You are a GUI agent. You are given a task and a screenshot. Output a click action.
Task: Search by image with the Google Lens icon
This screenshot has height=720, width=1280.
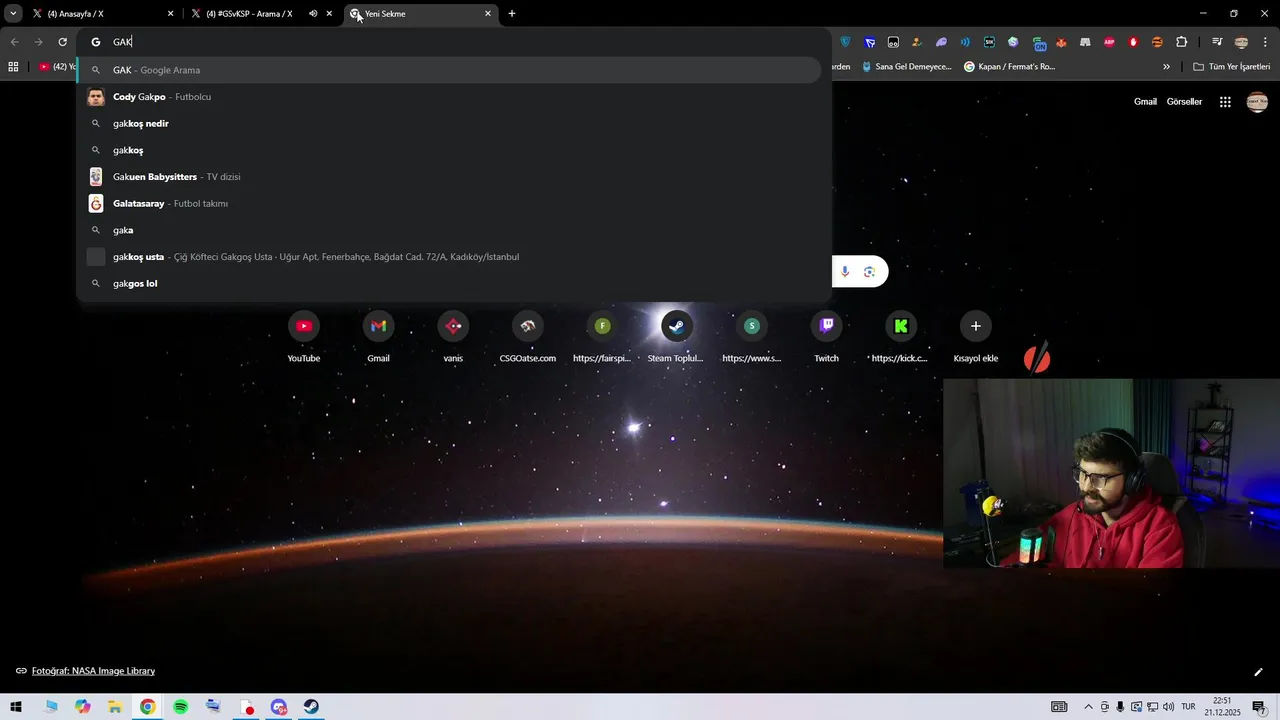coord(870,272)
